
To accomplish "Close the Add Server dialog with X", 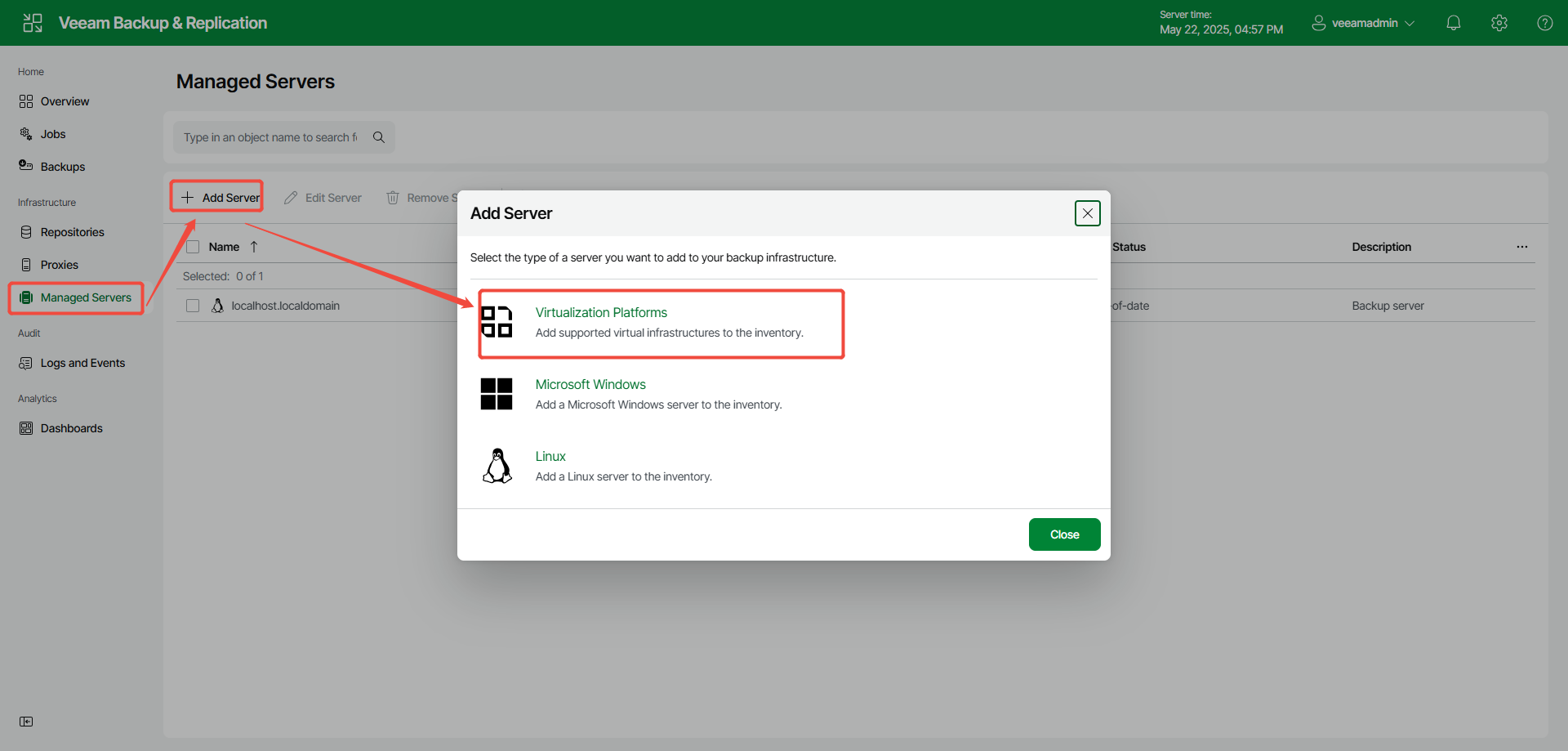I will [x=1088, y=213].
